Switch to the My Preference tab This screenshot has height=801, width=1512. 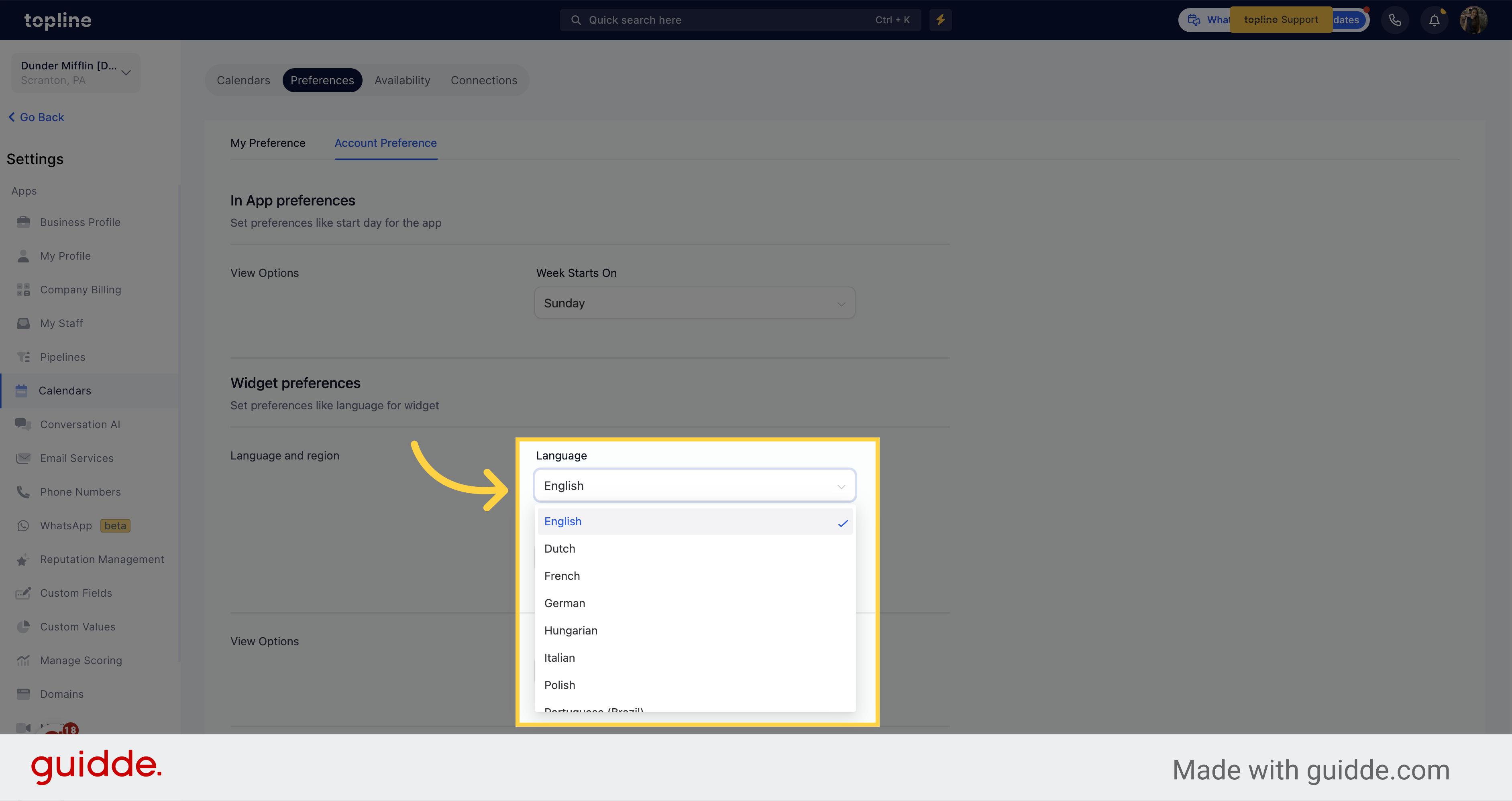pyautogui.click(x=268, y=143)
